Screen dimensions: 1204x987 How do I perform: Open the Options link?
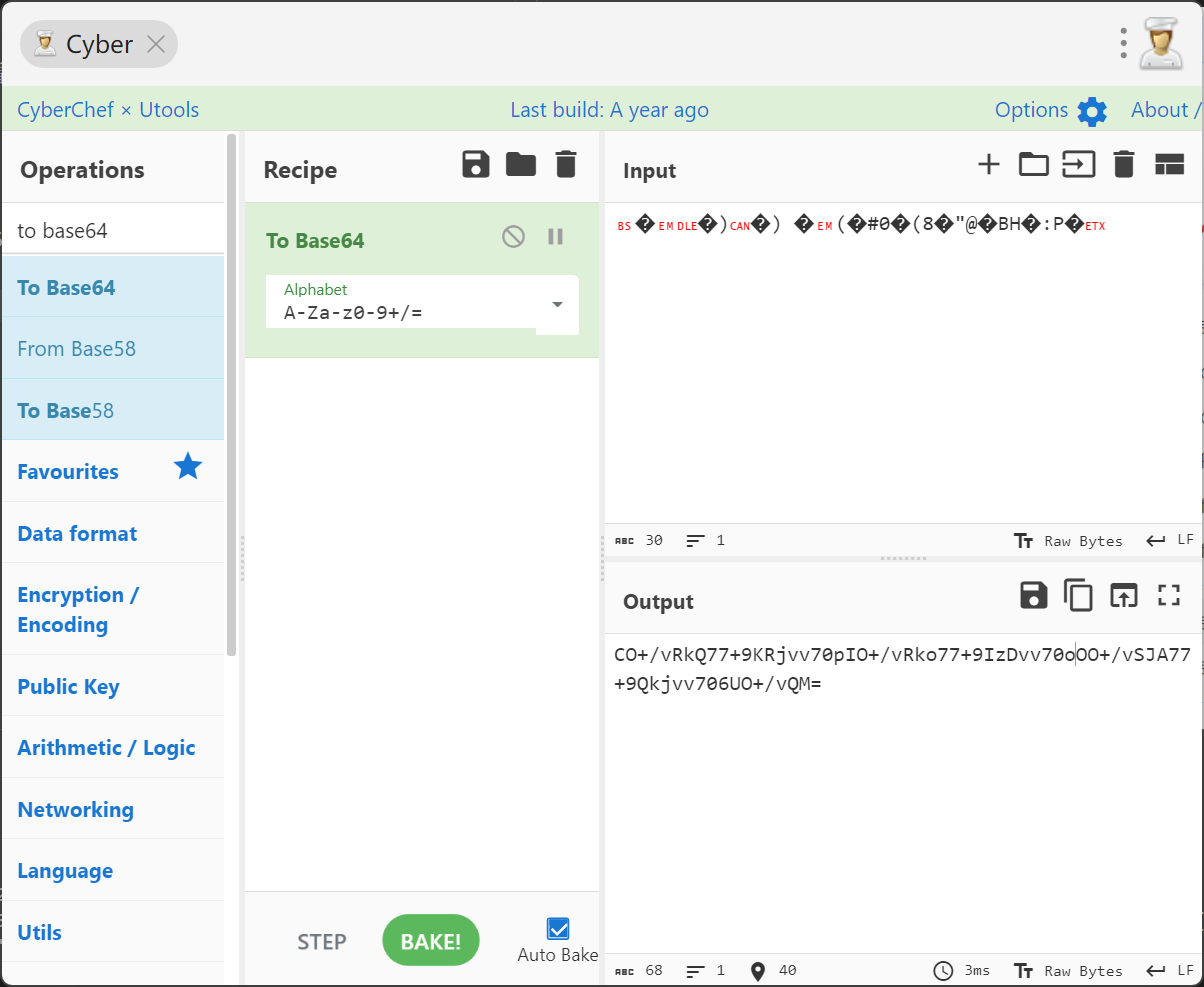point(1031,110)
